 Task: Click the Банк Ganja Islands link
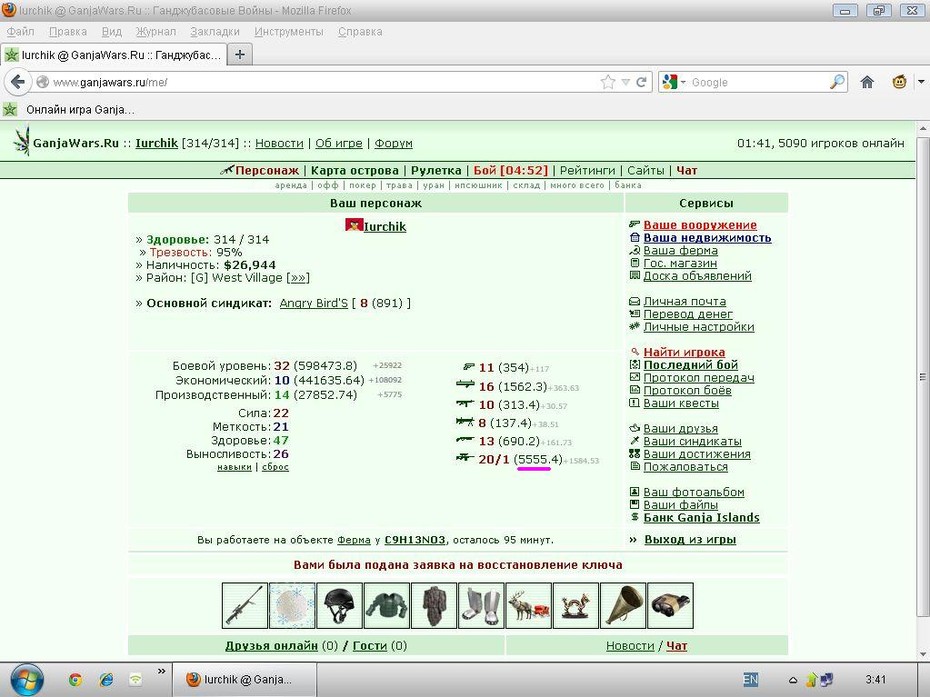click(x=701, y=517)
